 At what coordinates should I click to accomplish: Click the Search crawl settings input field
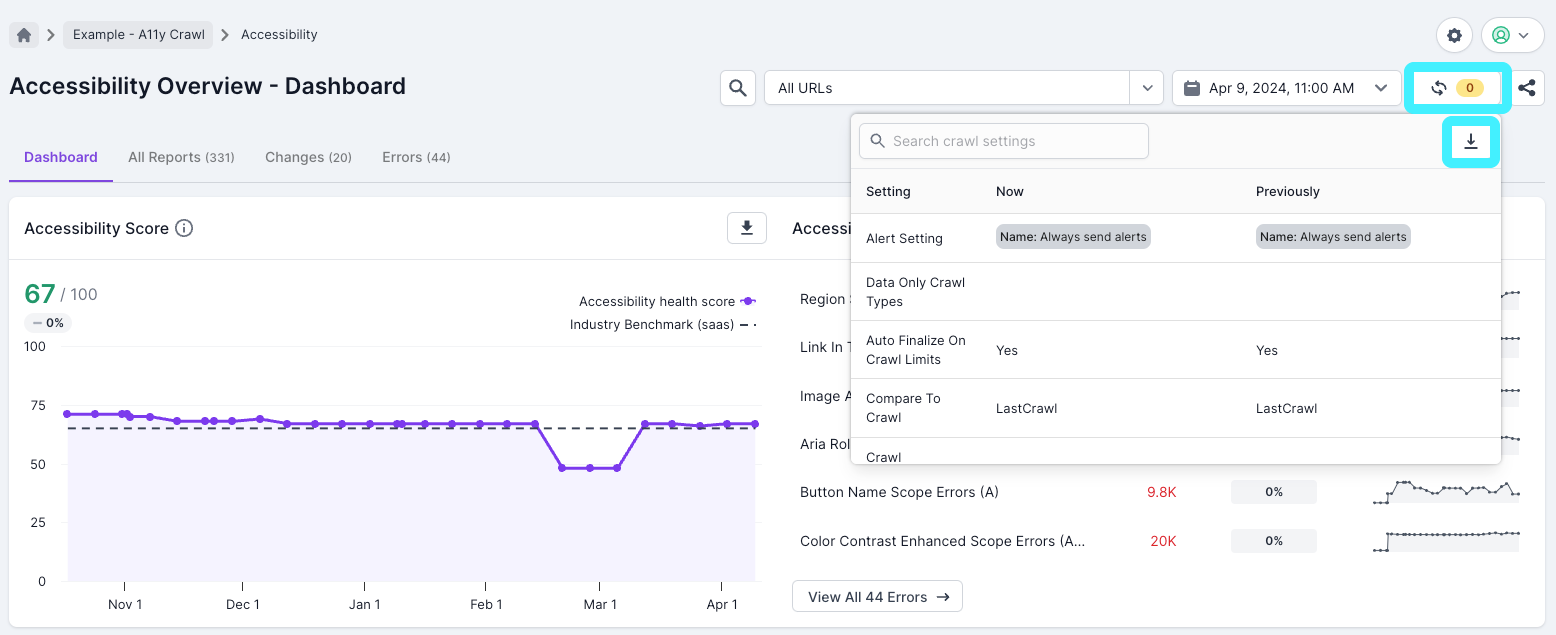pos(1003,141)
